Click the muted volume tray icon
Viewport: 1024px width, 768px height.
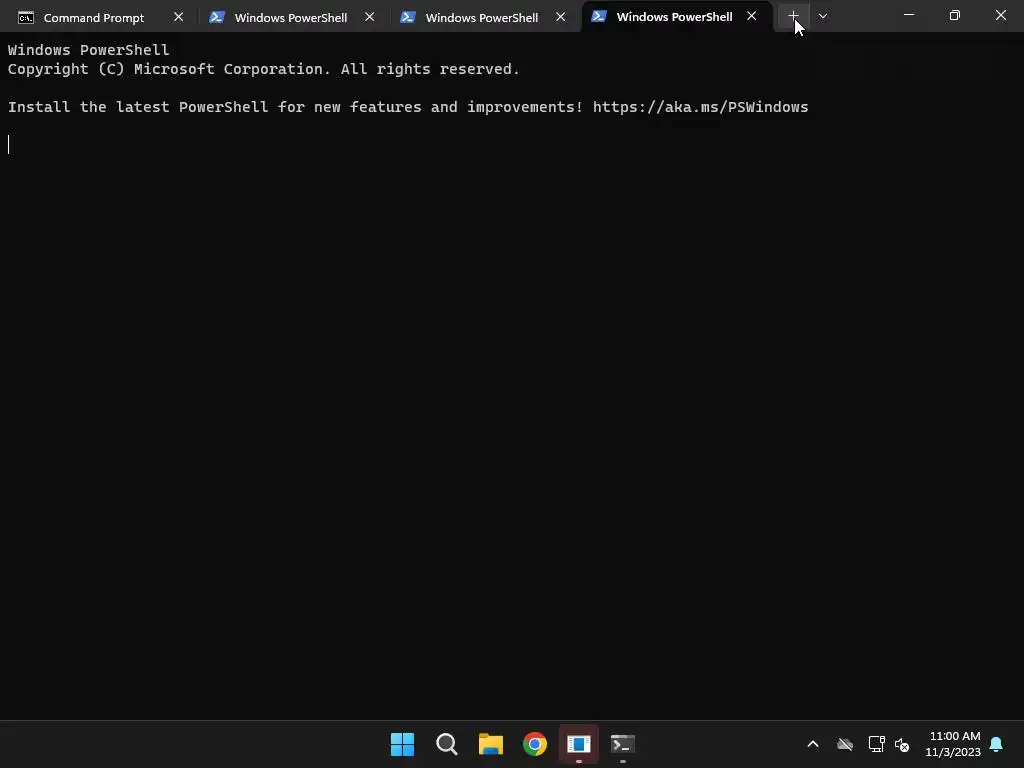tap(902, 744)
